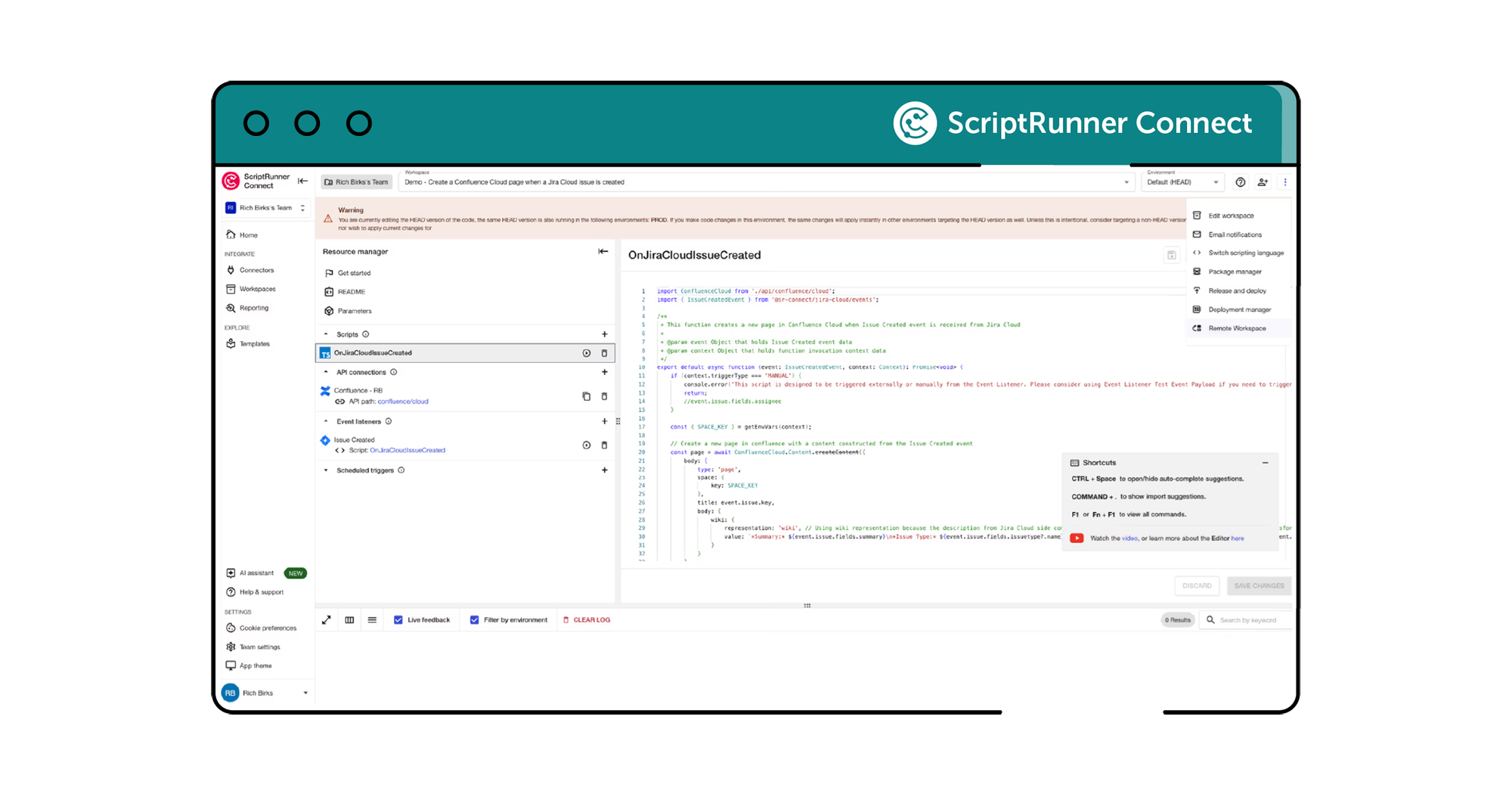
Task: Switch log to list view
Action: point(372,620)
